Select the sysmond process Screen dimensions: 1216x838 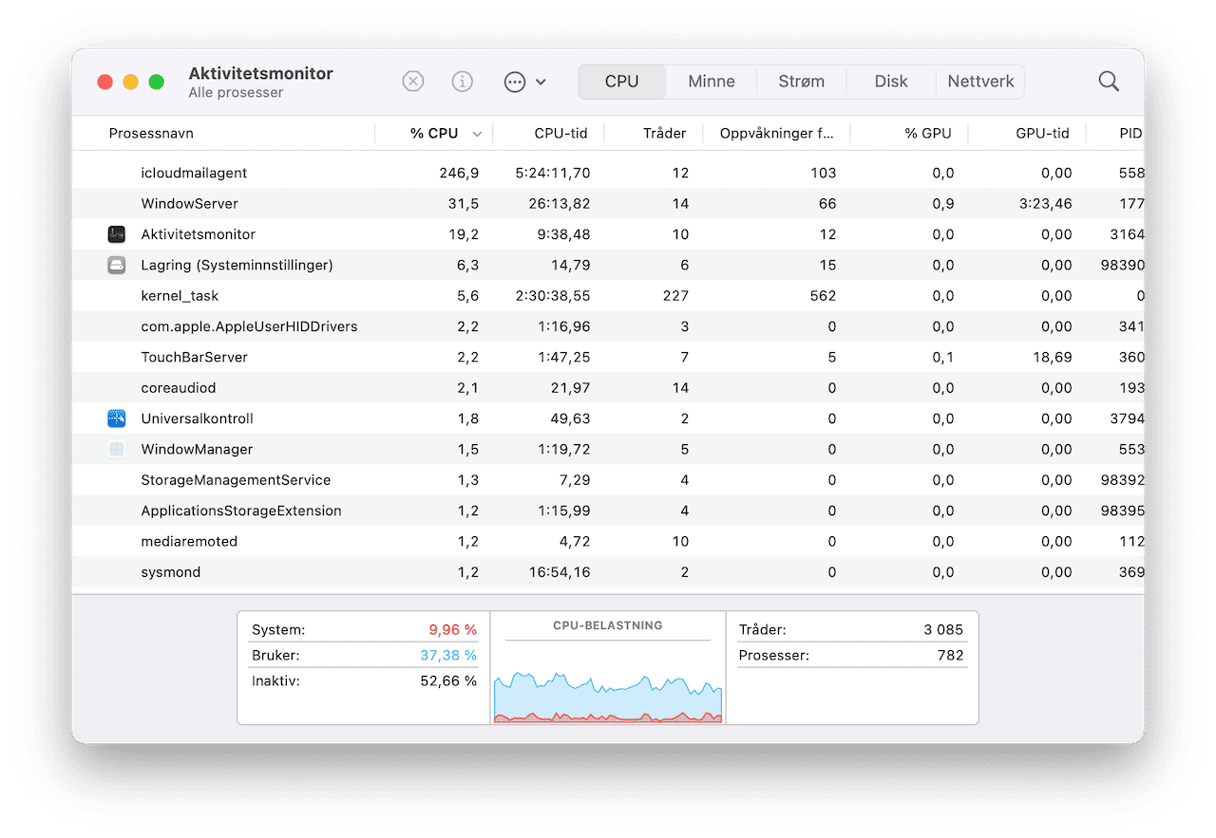(x=608, y=572)
